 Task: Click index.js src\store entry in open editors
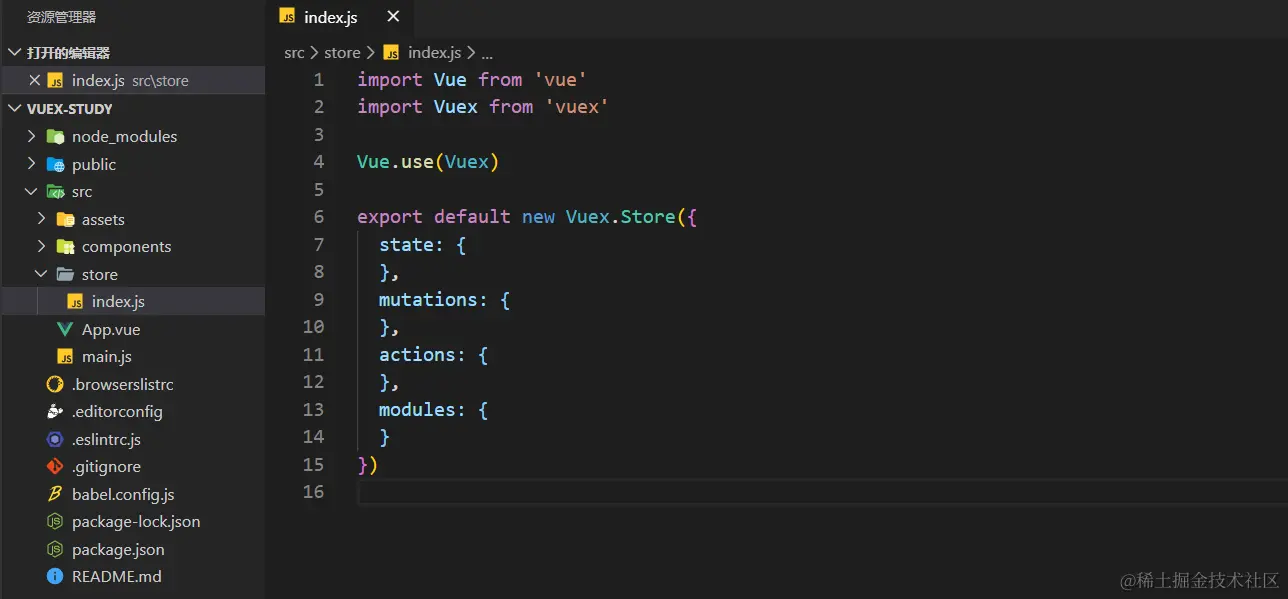coord(133,80)
